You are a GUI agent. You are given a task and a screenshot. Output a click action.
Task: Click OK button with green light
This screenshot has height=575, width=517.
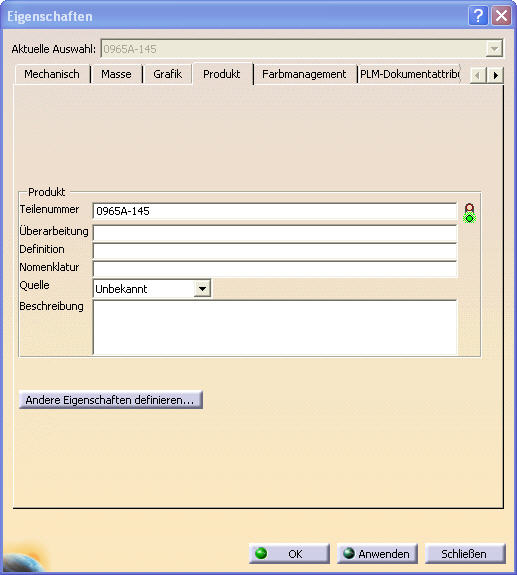[x=289, y=553]
